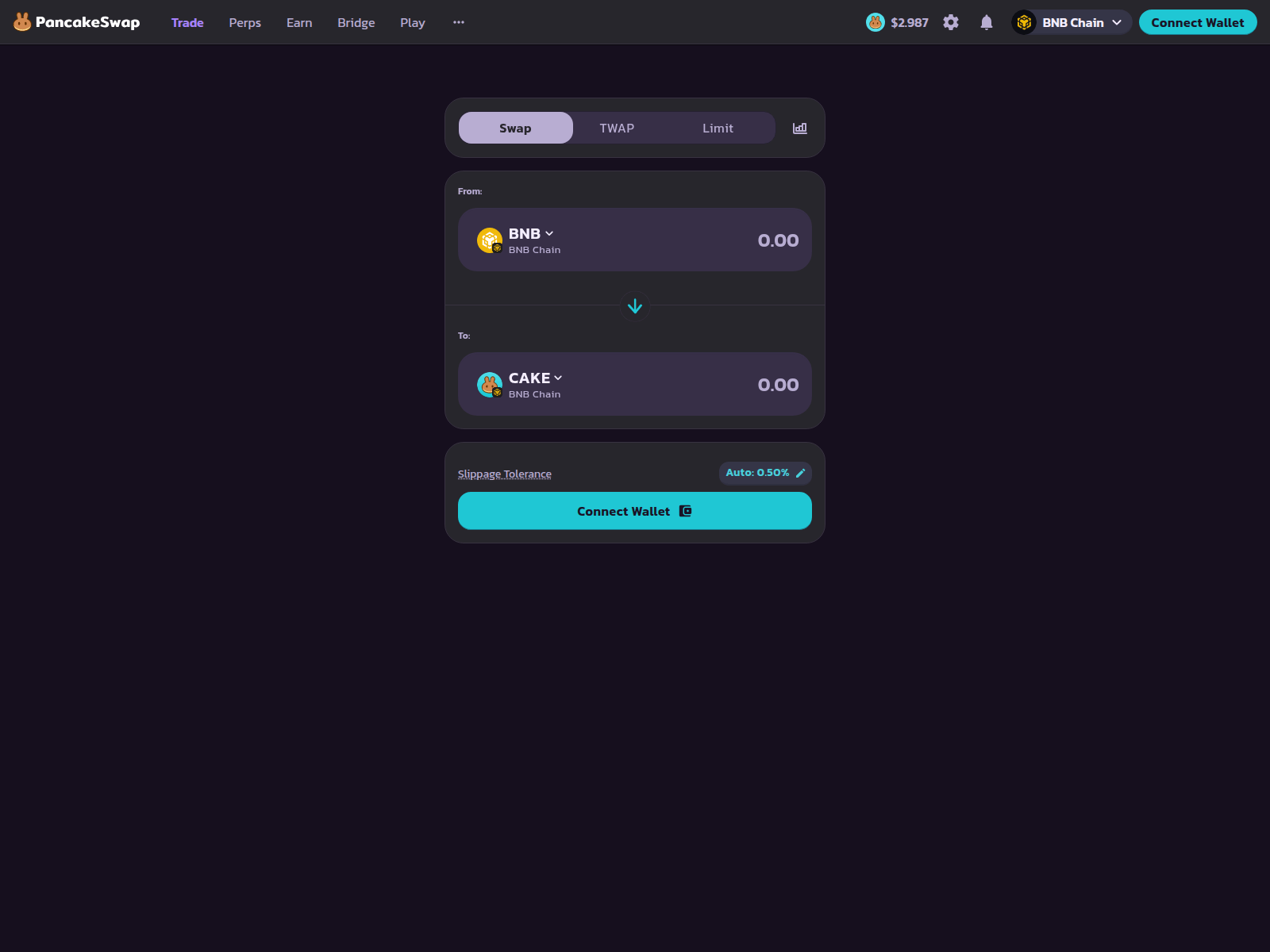Open the notifications bell

click(x=987, y=22)
